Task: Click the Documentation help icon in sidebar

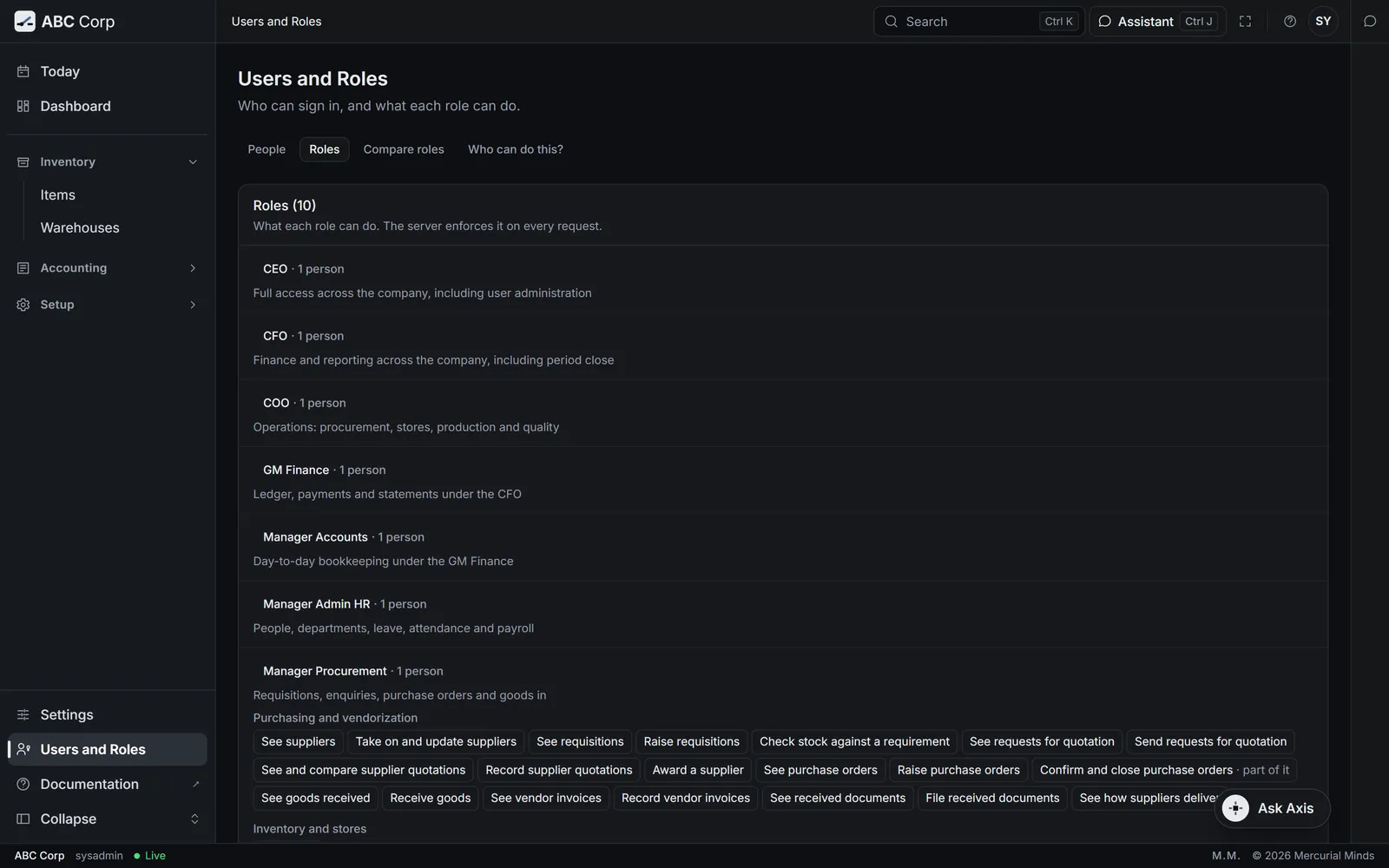Action: (23, 784)
